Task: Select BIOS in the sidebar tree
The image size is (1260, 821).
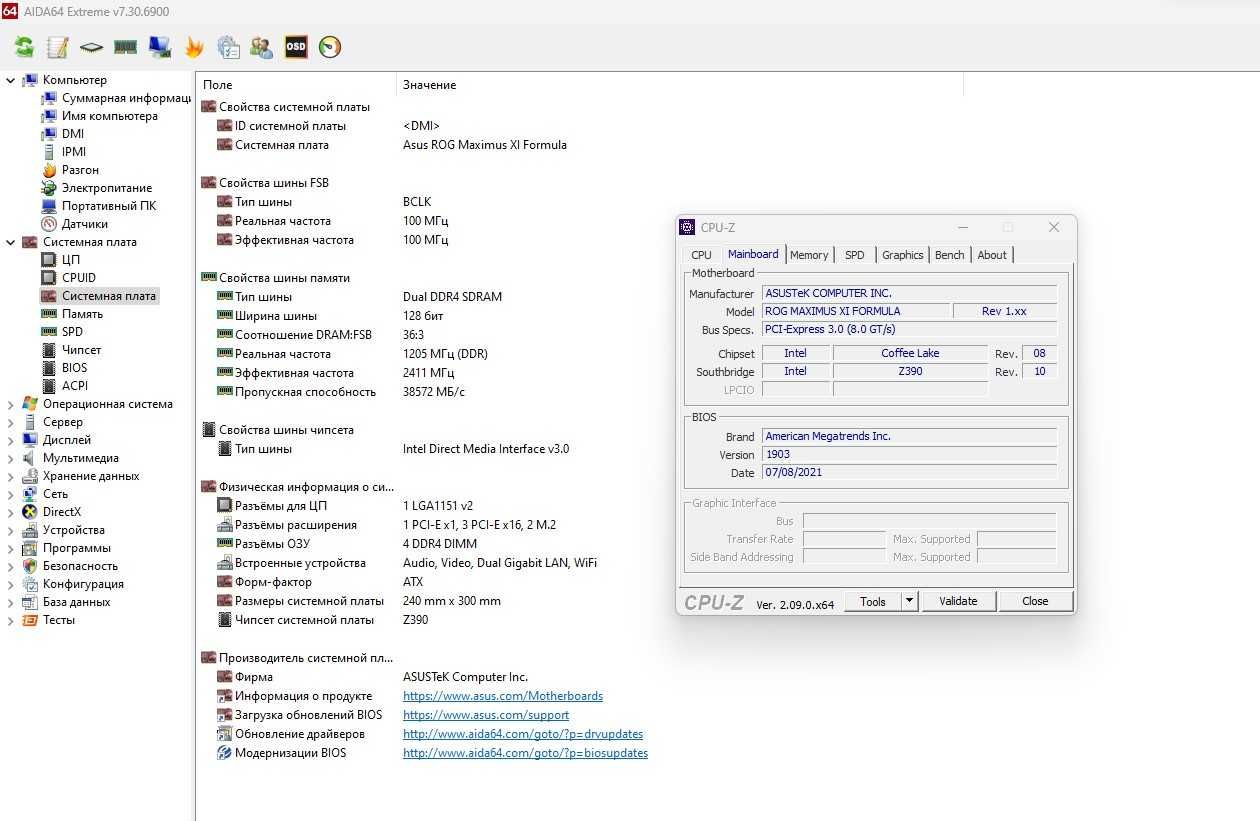Action: pyautogui.click(x=74, y=368)
